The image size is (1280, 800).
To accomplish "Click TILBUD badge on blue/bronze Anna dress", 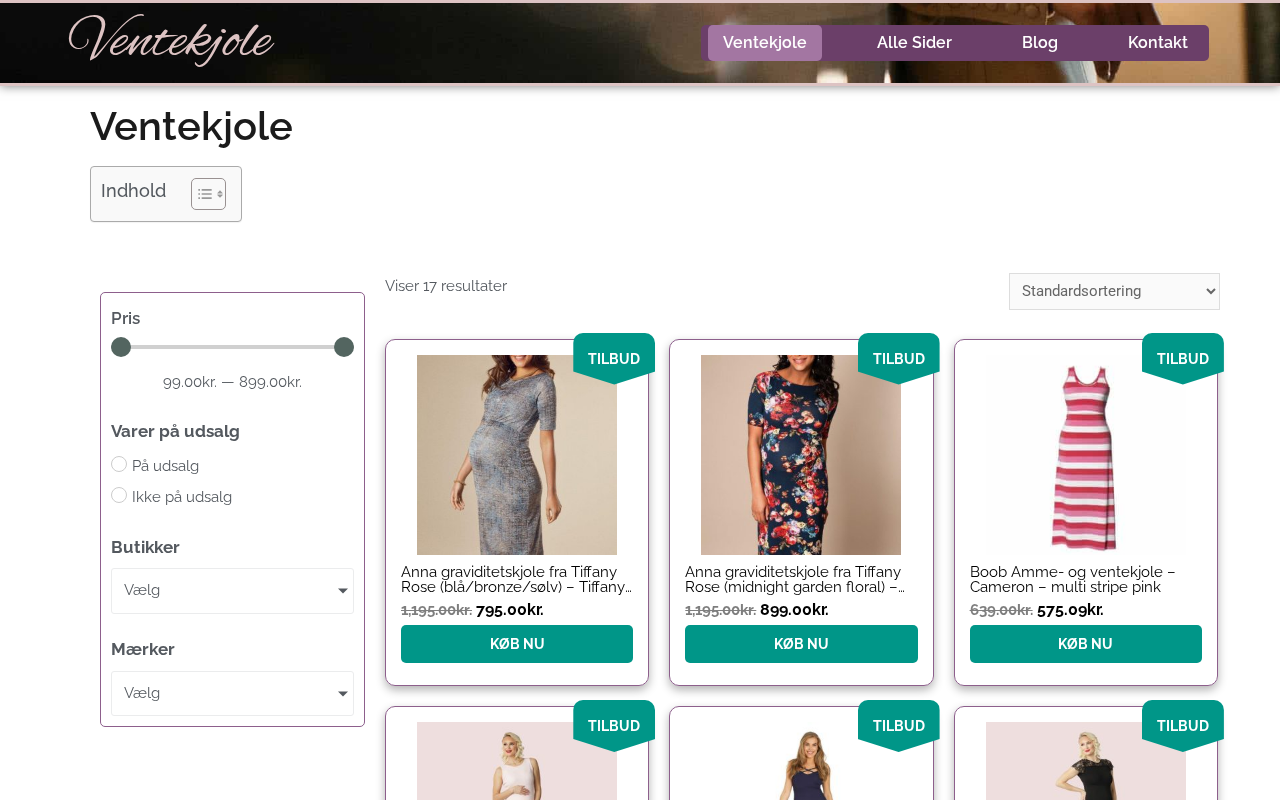I will click(x=614, y=358).
